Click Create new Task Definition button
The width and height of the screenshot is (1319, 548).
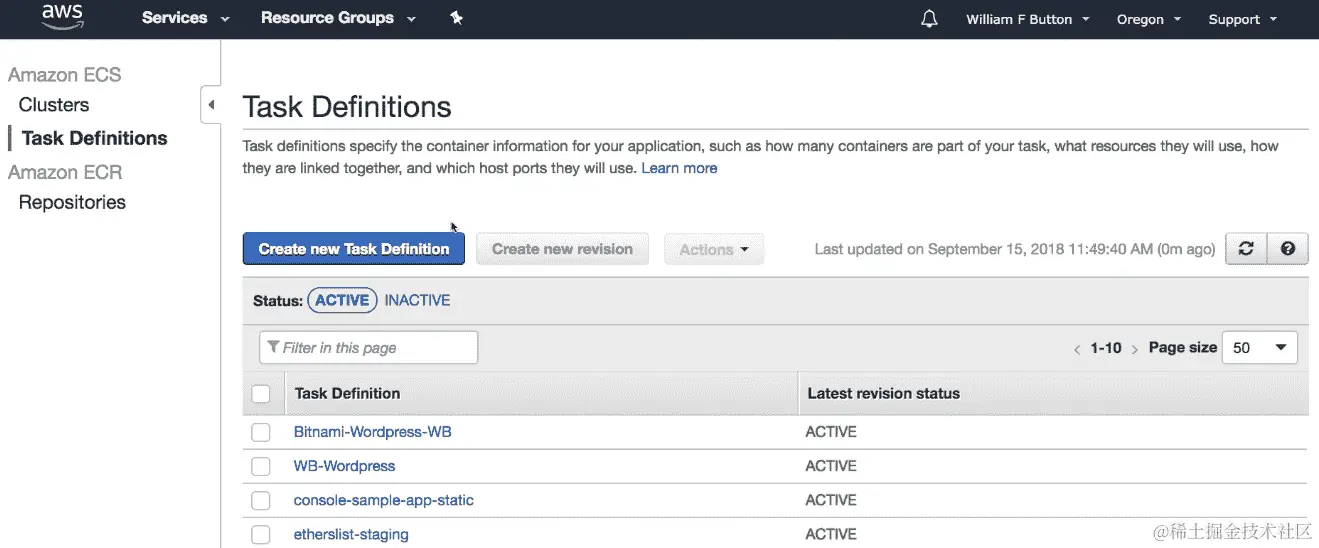click(x=354, y=249)
